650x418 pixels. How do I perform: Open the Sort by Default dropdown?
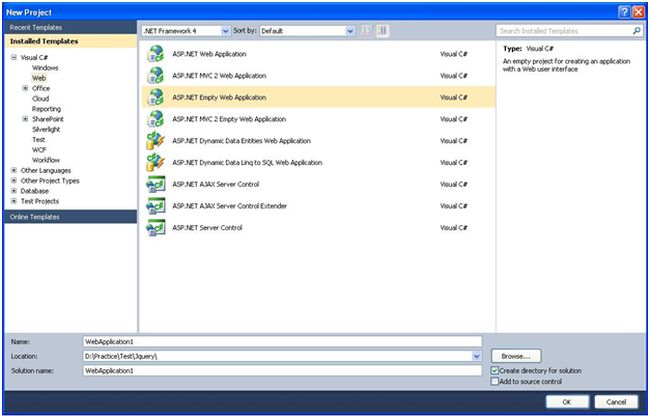tap(350, 31)
